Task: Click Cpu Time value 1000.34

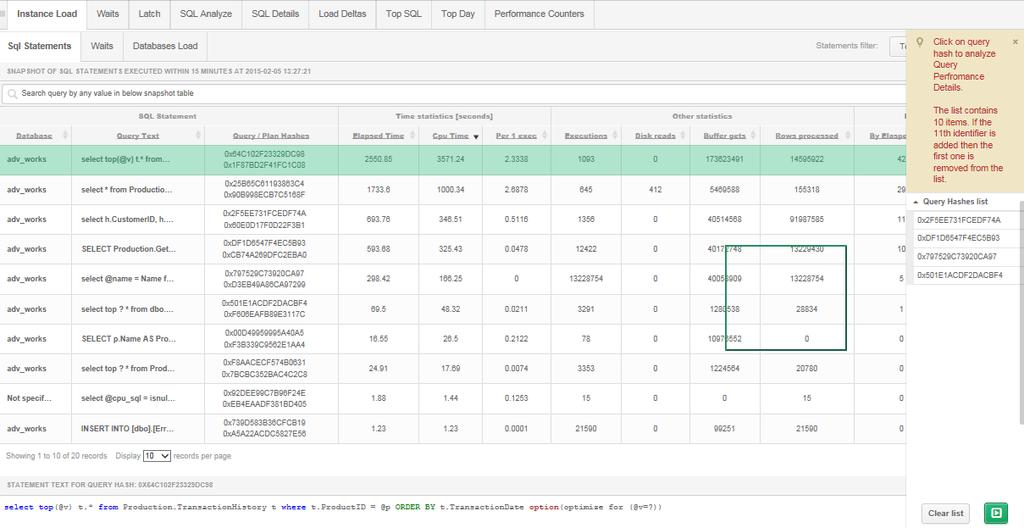Action: coord(451,190)
